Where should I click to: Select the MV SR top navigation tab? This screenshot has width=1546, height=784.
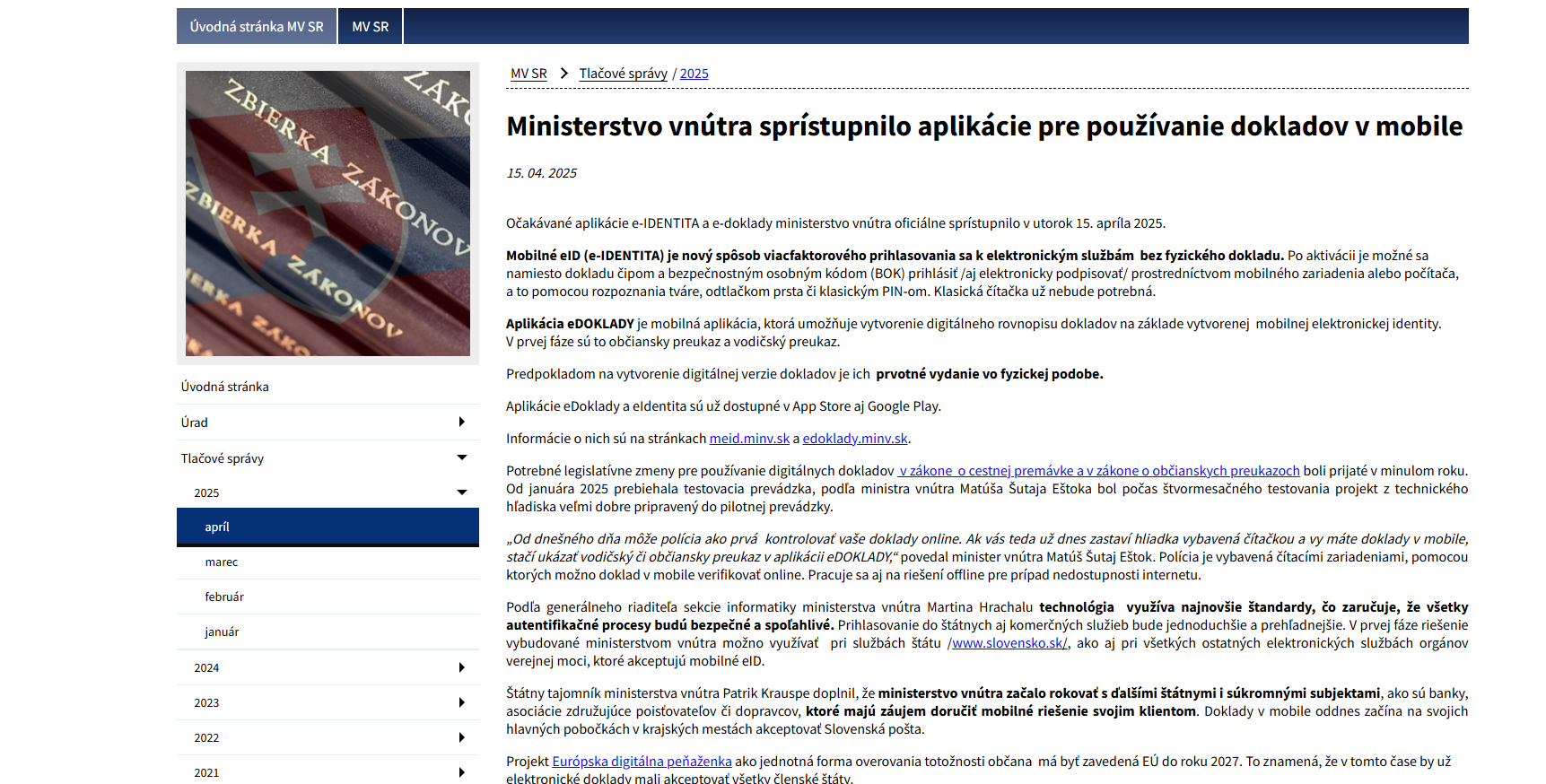370,27
